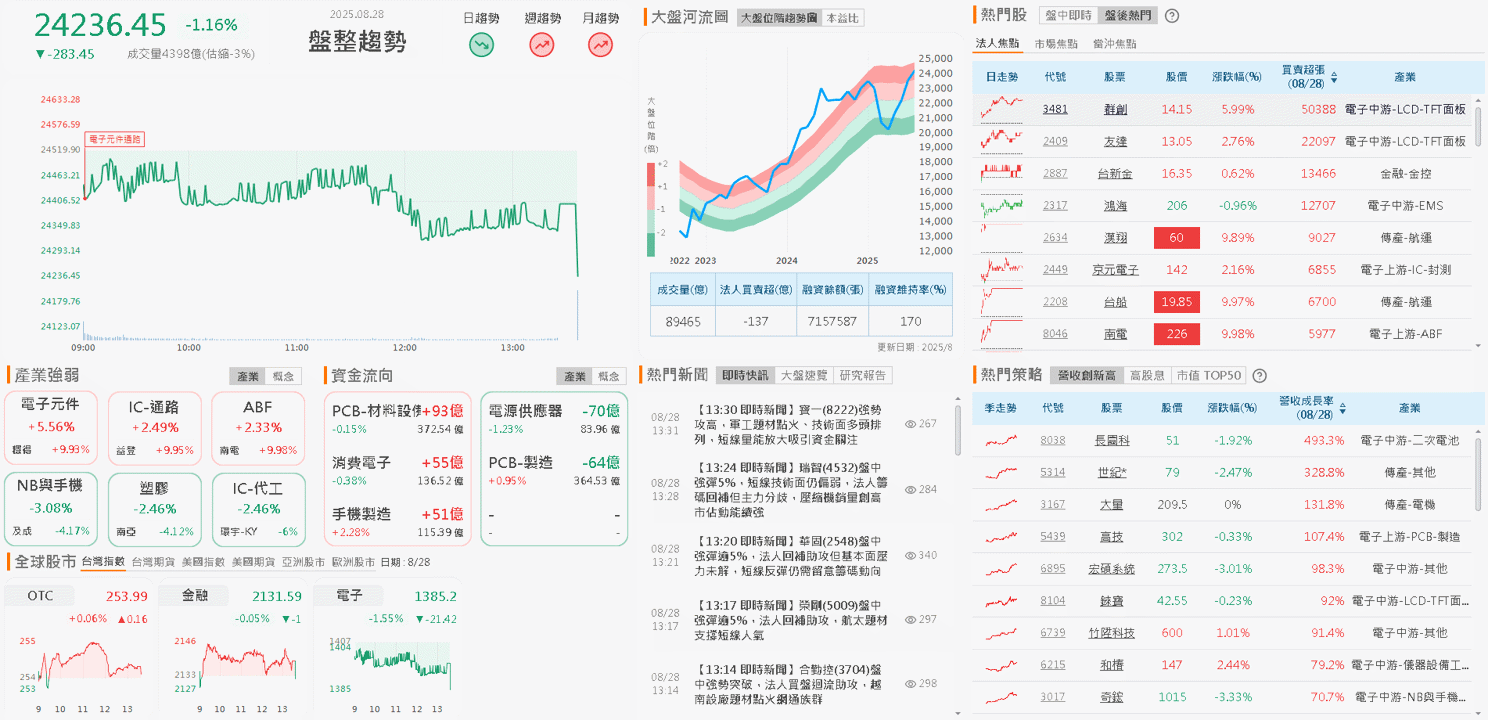Select 美國指數 in 全球股市
The height and width of the screenshot is (720, 1488).
click(203, 562)
